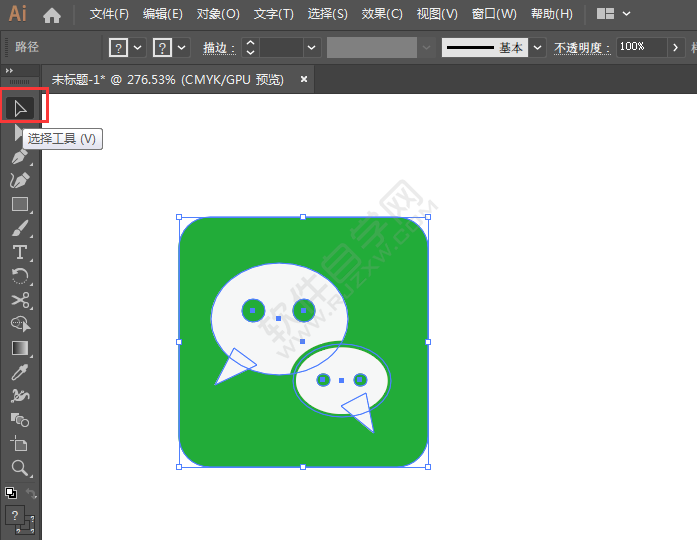Select the Gradient tool

point(20,348)
